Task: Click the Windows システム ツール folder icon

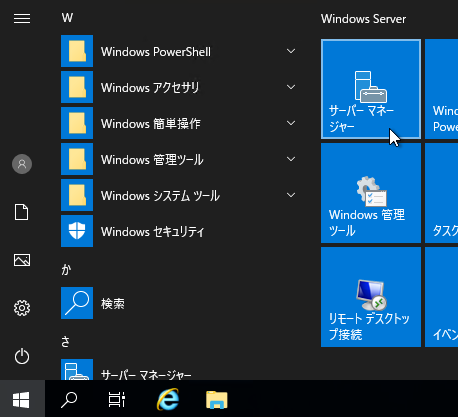Action: point(77,195)
